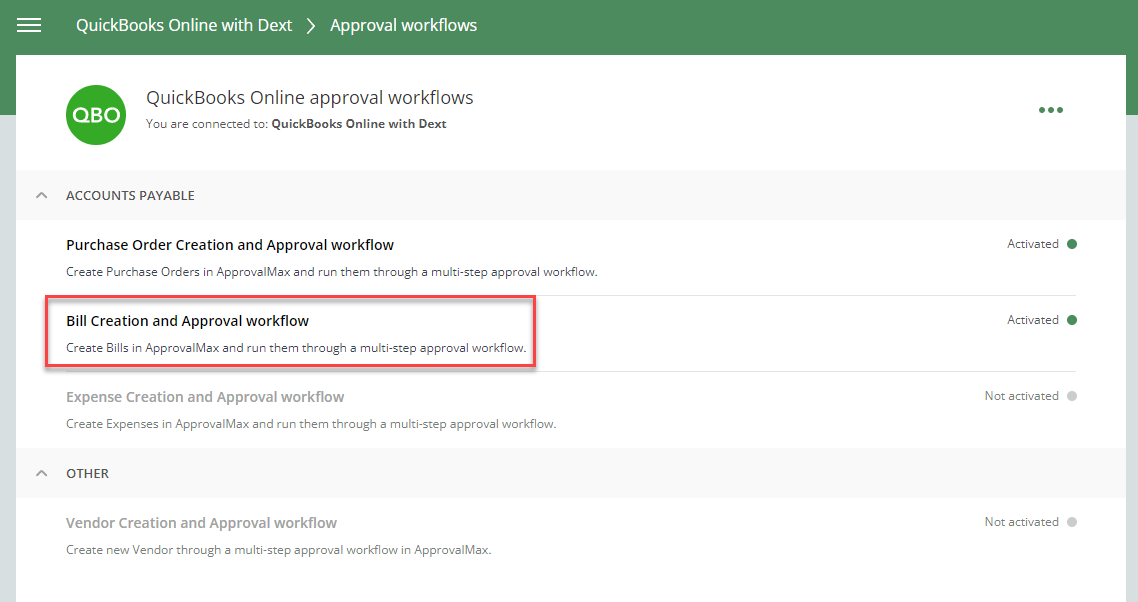Open Vendor Creation and Approval workflow
This screenshot has width=1138, height=602.
click(201, 523)
